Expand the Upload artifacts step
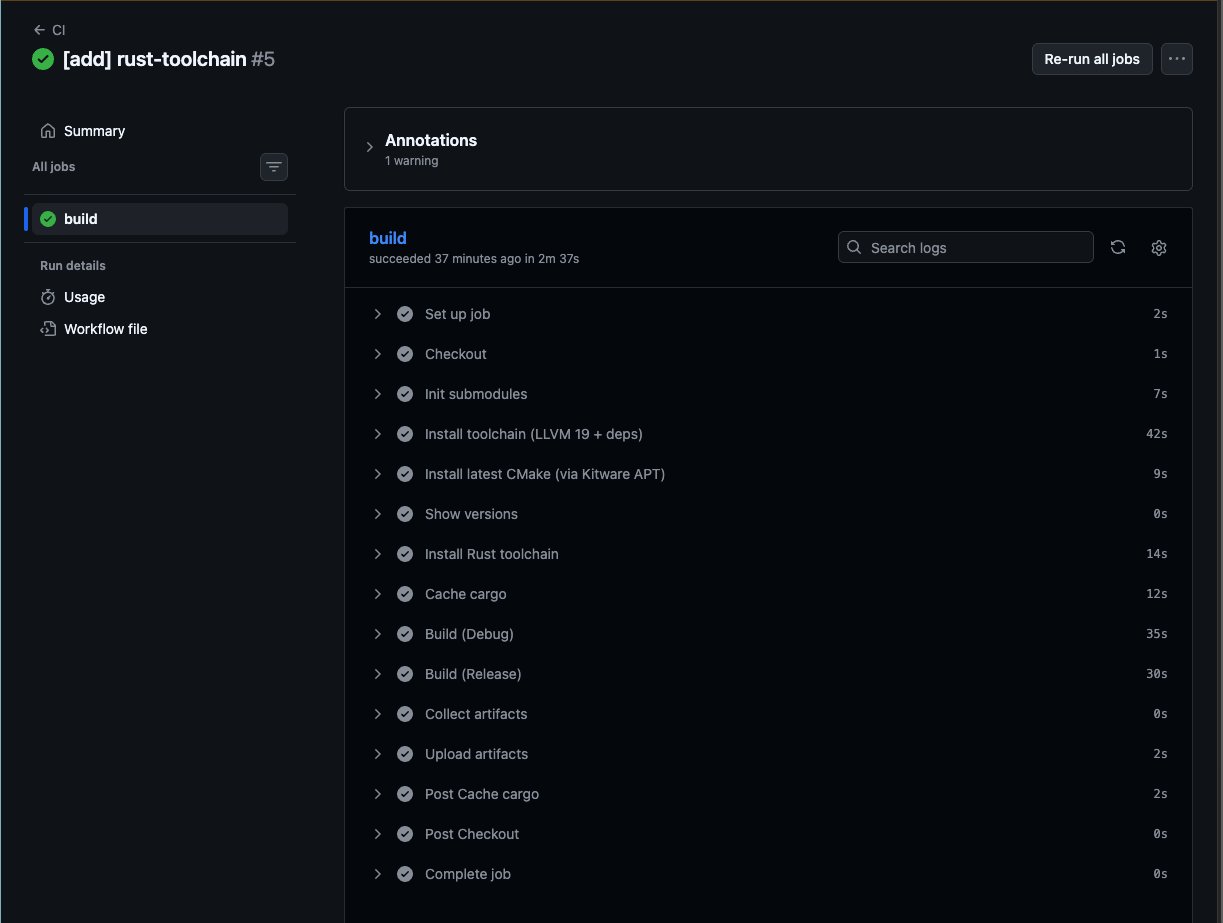Image resolution: width=1223 pixels, height=923 pixels. (378, 754)
